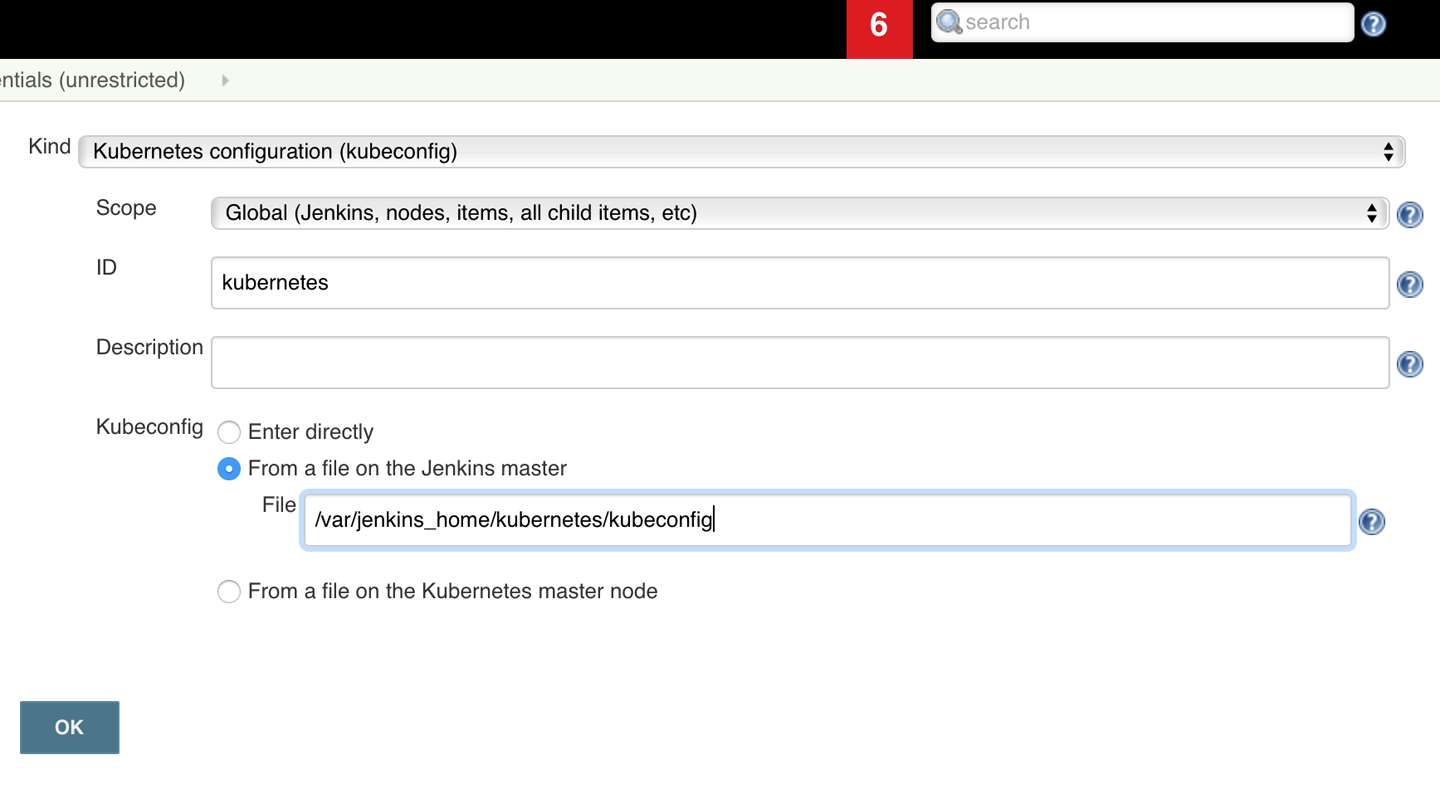Click the empty Description text box

pos(799,362)
